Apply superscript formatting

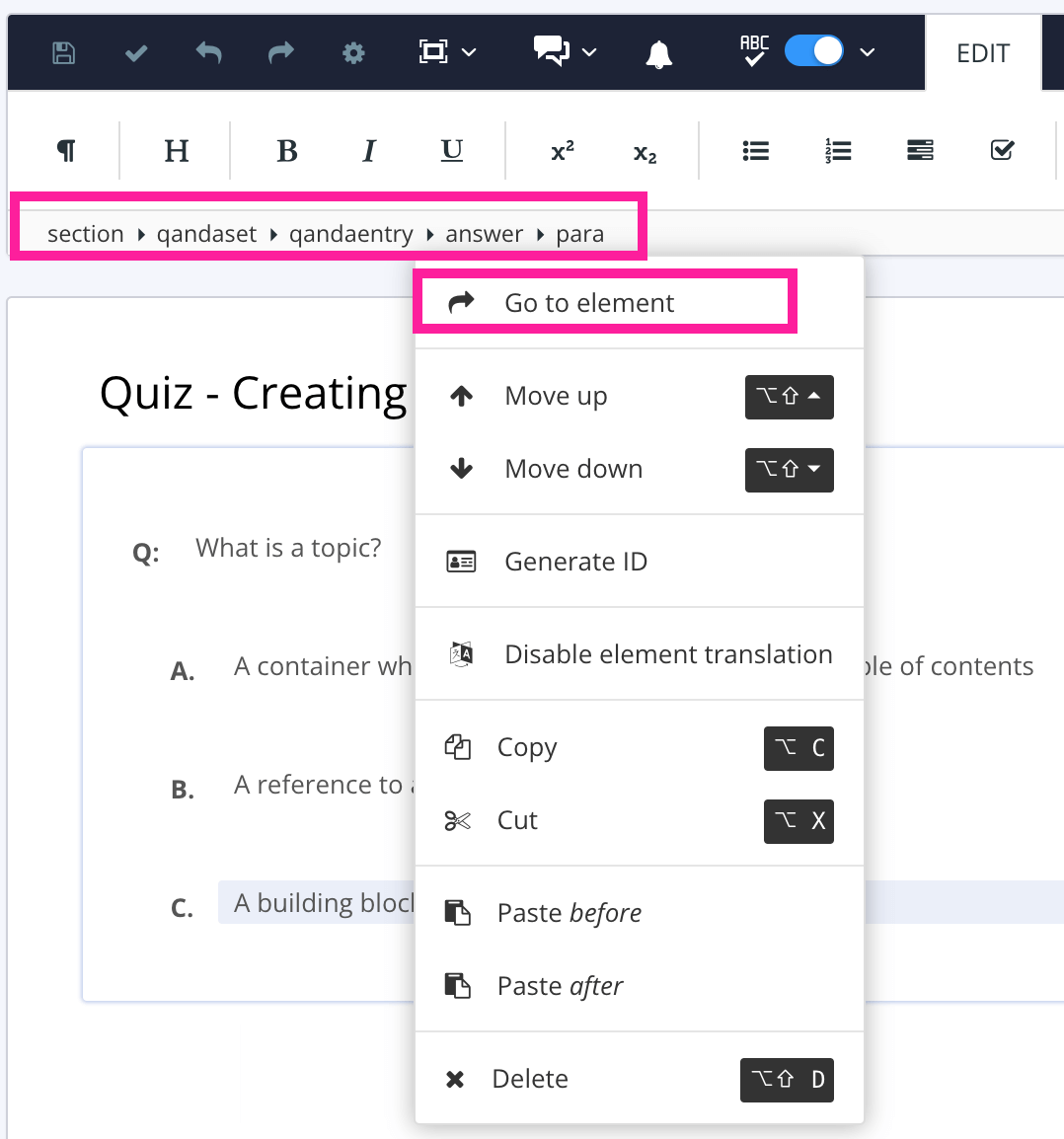(x=562, y=150)
